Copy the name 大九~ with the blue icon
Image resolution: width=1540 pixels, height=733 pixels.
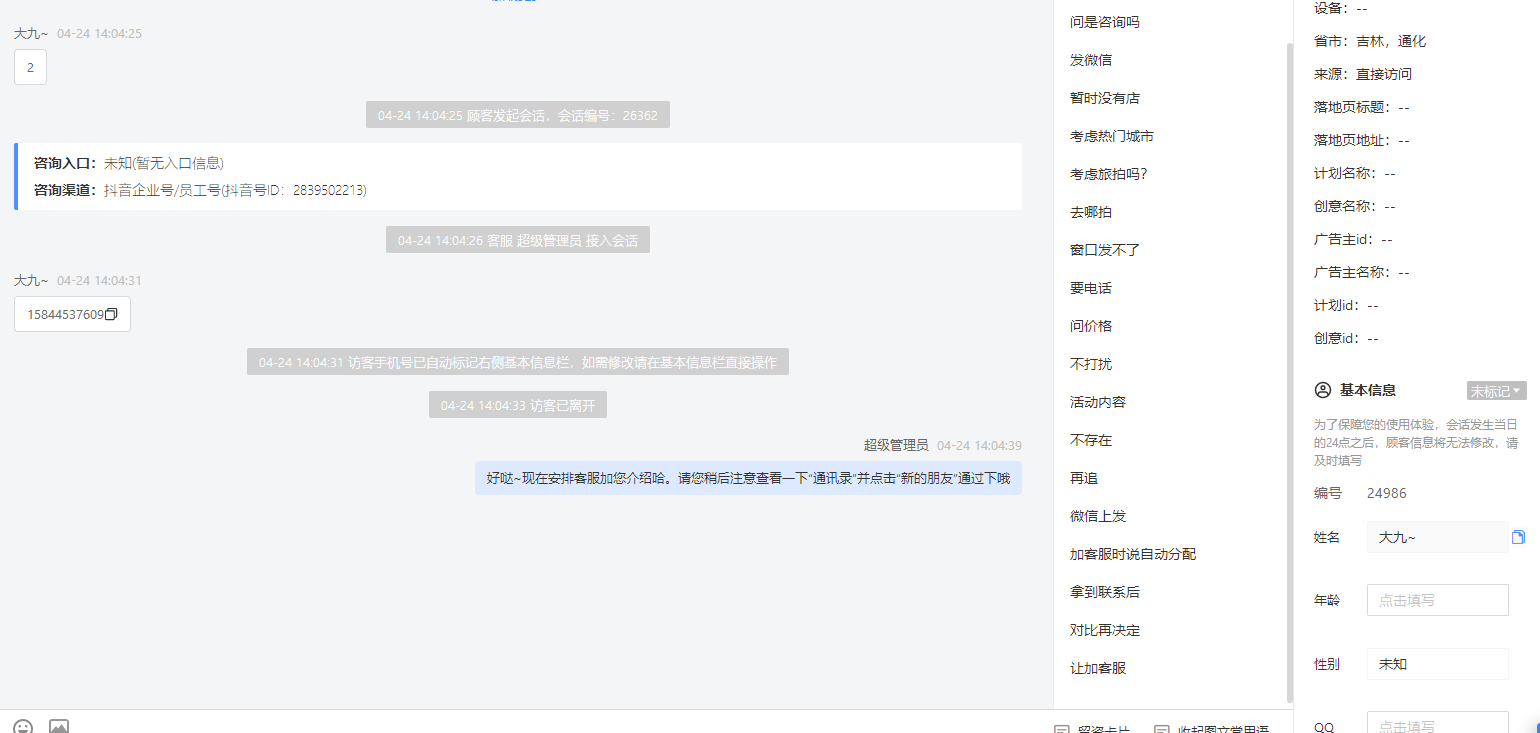(x=1518, y=537)
